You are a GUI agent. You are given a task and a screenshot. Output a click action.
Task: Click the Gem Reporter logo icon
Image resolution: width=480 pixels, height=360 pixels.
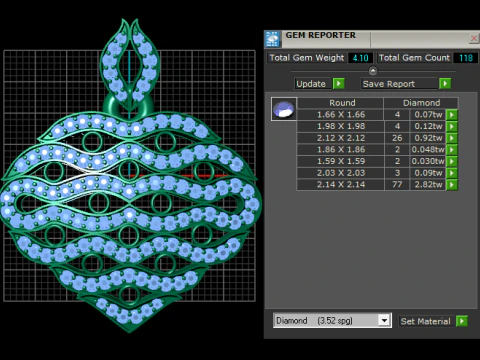click(273, 39)
